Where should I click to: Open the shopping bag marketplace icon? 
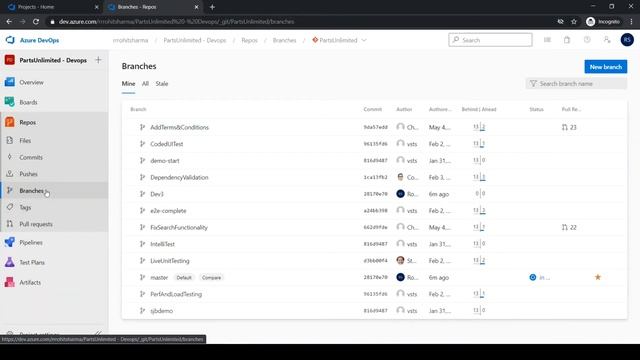point(567,40)
